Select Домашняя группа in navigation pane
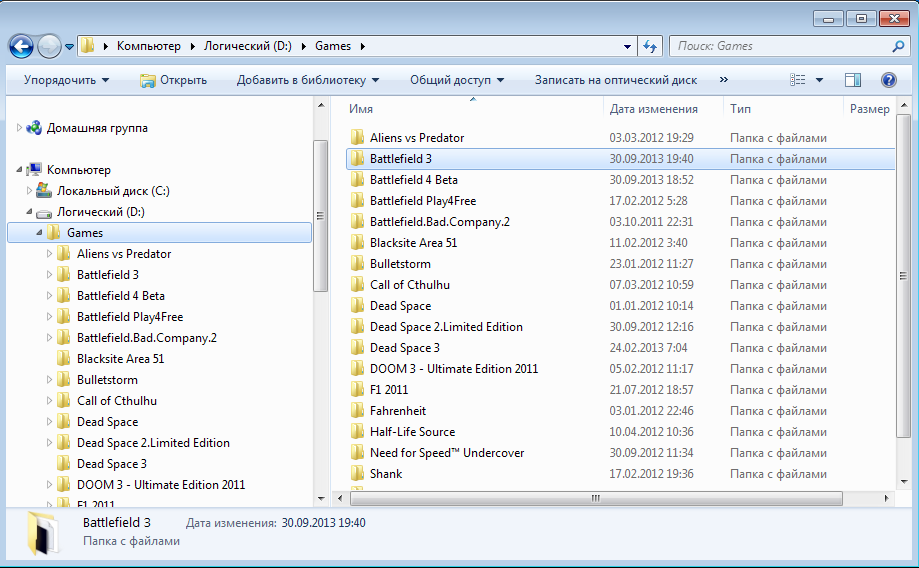The height and width of the screenshot is (568, 919). coord(97,128)
